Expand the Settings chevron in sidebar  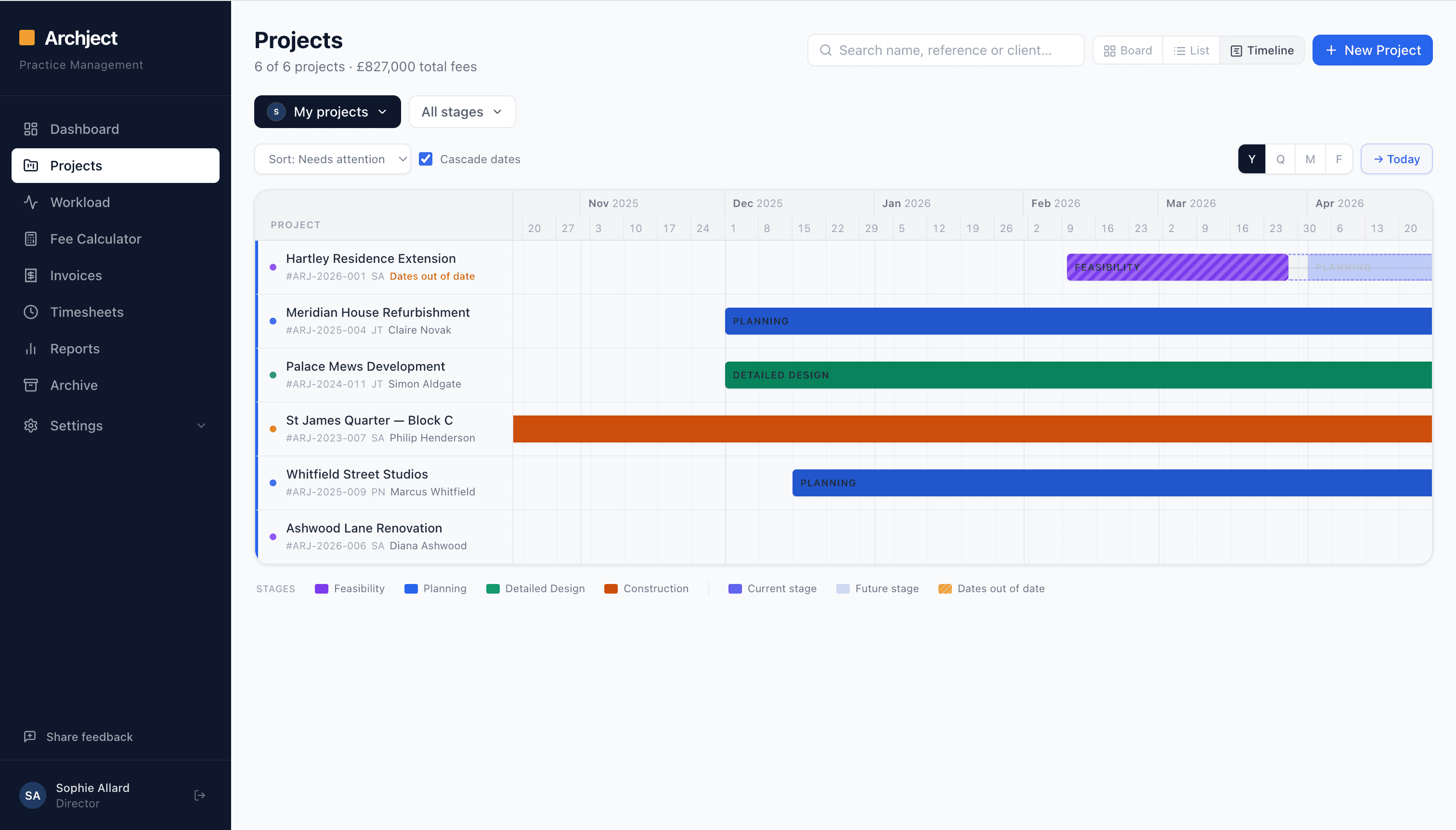coord(201,425)
